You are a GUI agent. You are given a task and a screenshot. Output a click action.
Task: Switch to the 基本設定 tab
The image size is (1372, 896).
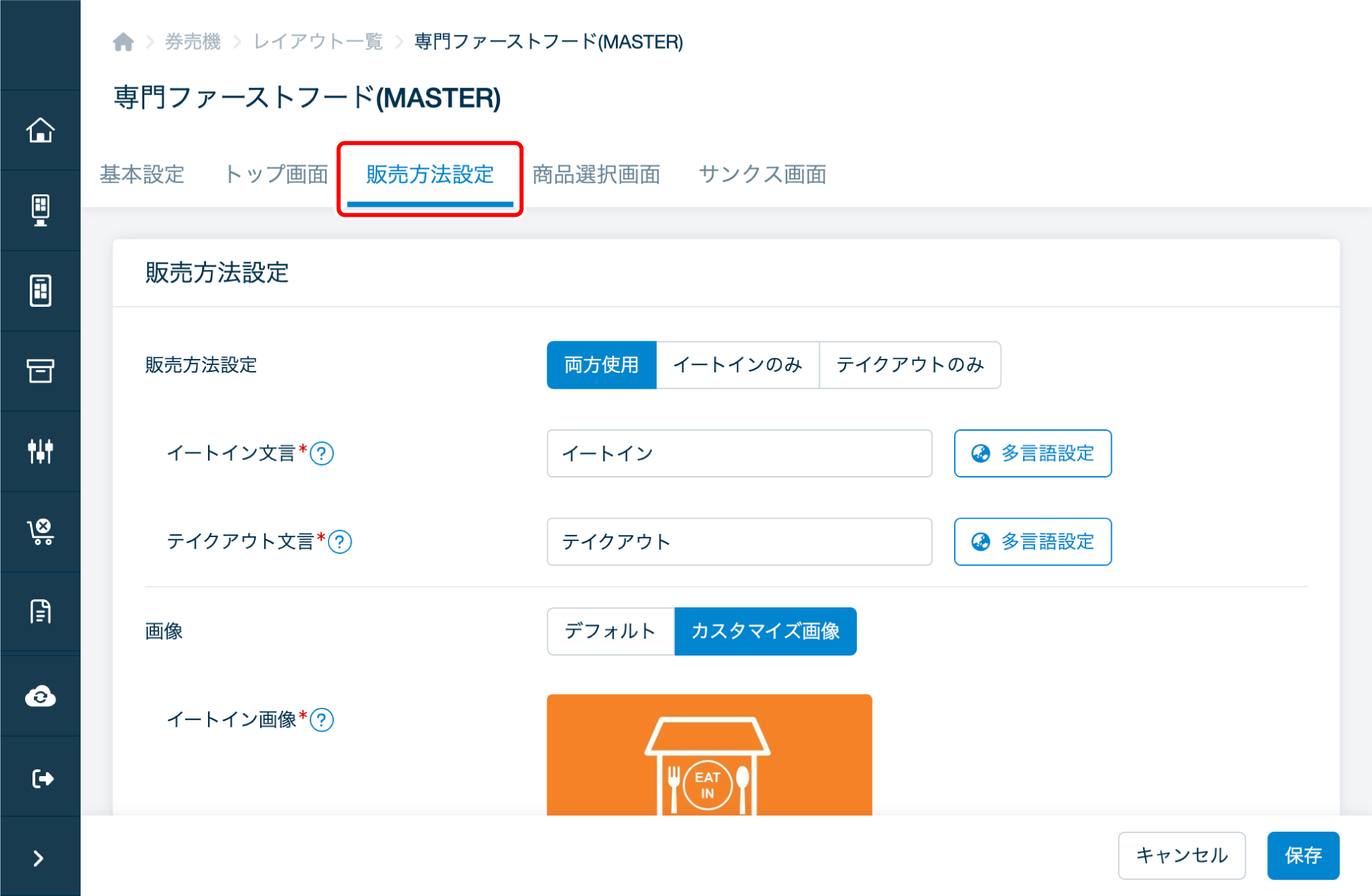[142, 175]
